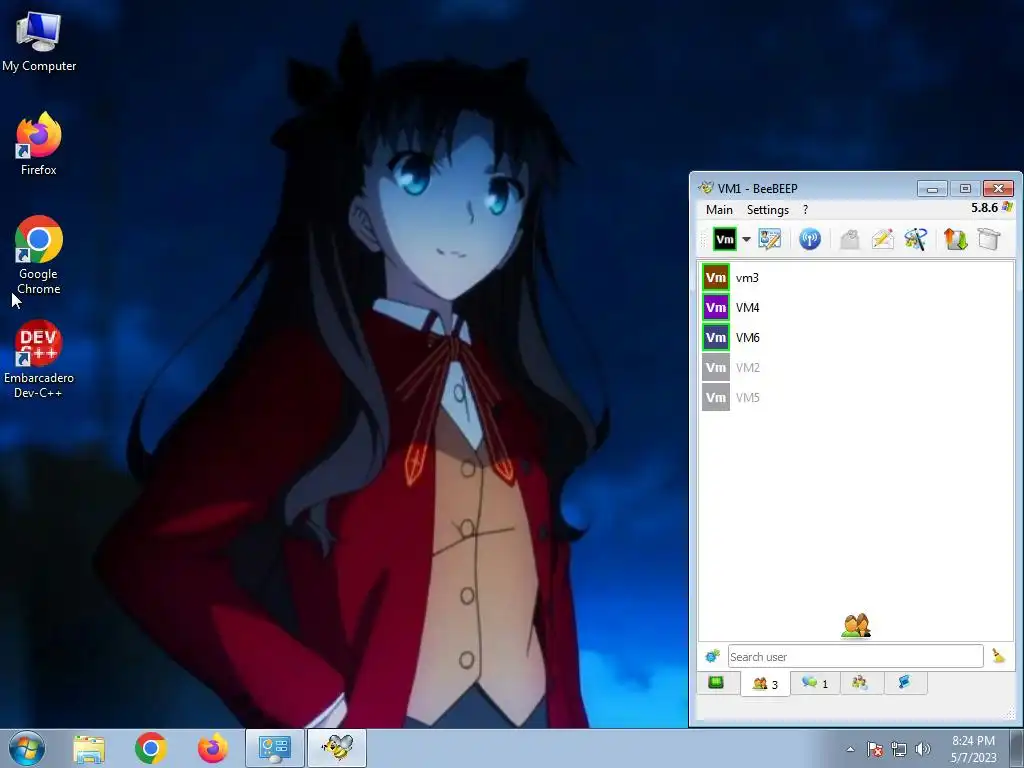Open Embarcadero Dev-C++ desktop shortcut
This screenshot has height=768, width=1024.
(x=39, y=359)
